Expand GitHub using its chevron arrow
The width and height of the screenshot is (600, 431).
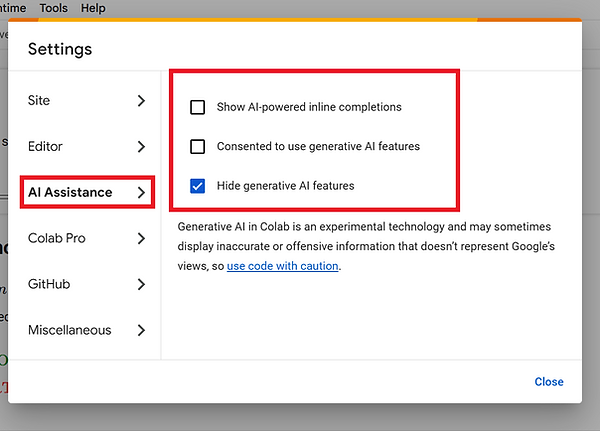(141, 284)
